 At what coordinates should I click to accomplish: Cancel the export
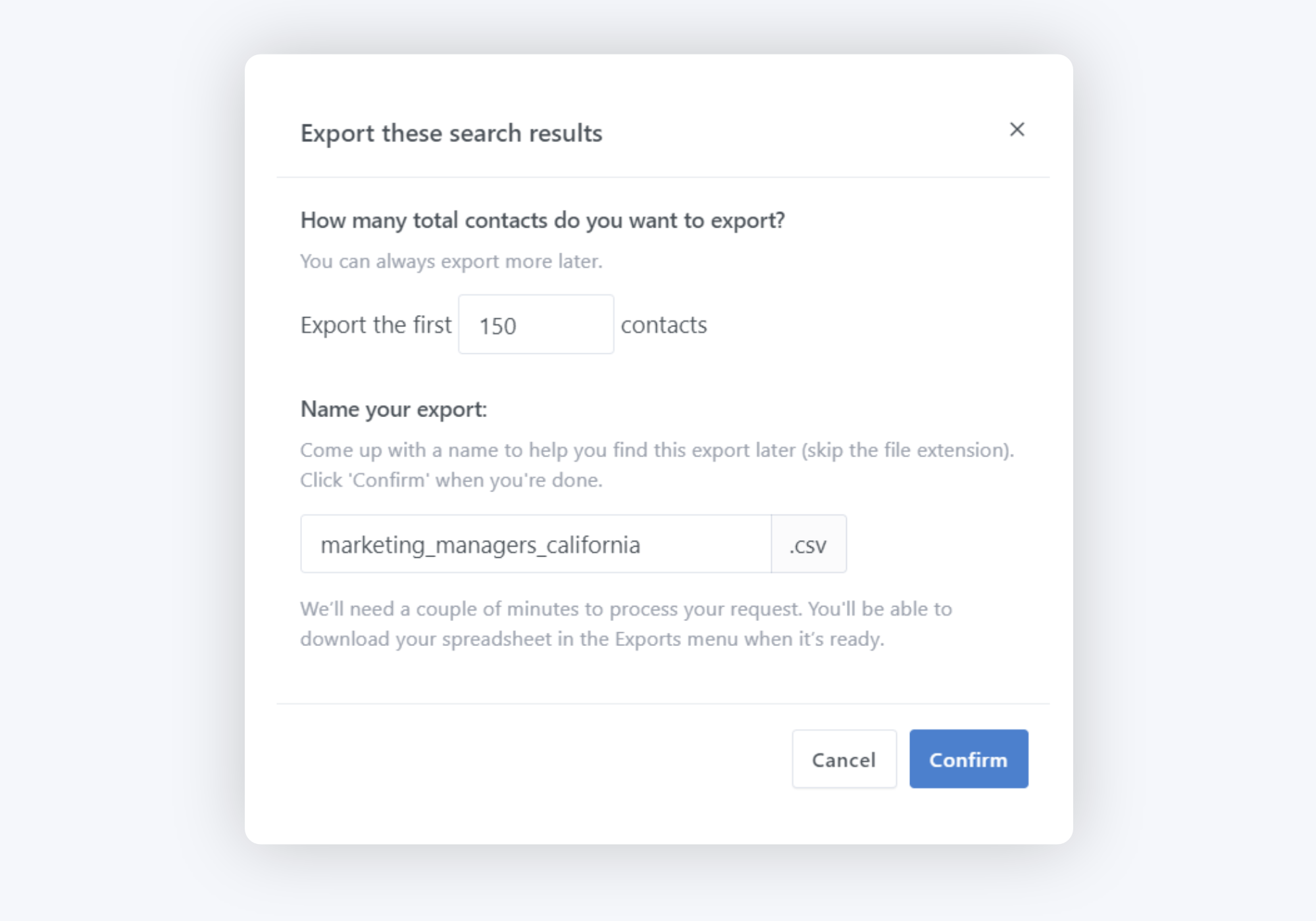click(x=844, y=759)
